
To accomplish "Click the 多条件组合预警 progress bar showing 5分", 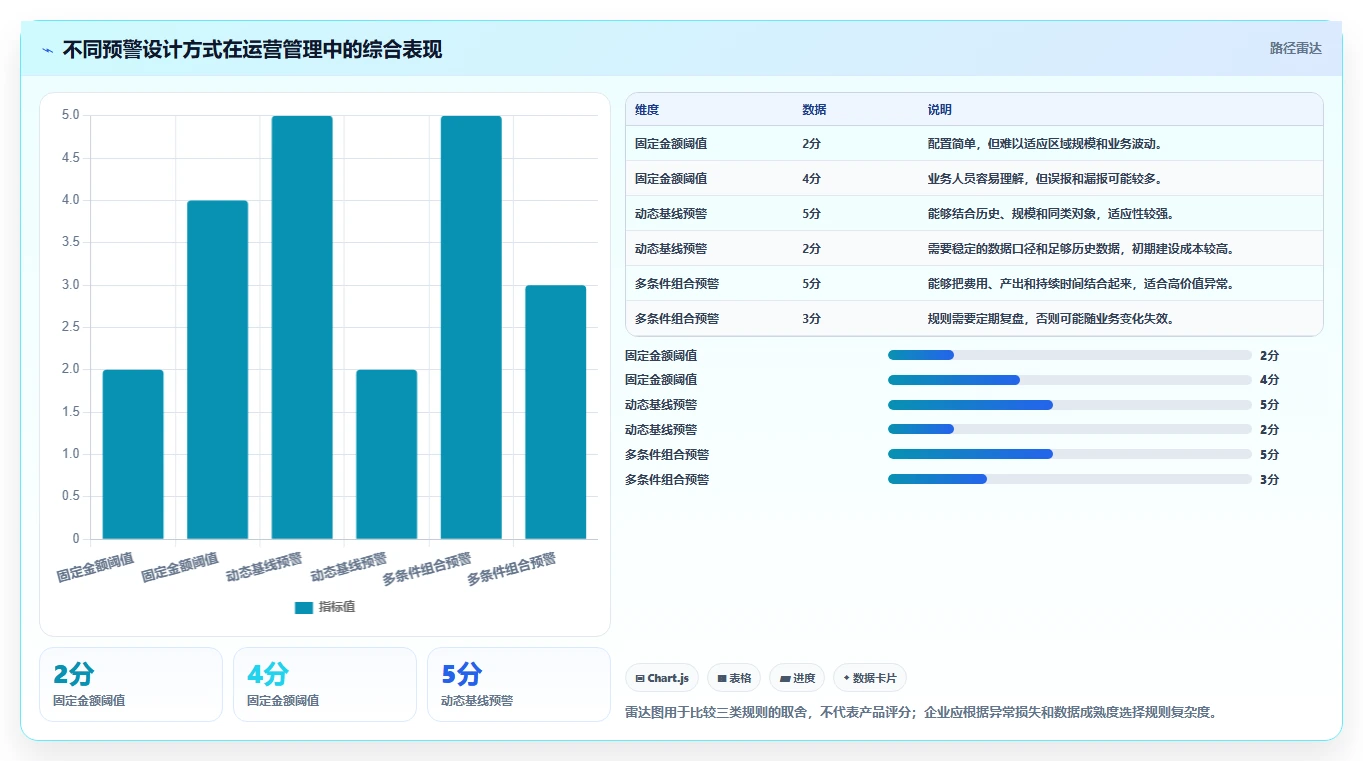I will click(x=1070, y=454).
